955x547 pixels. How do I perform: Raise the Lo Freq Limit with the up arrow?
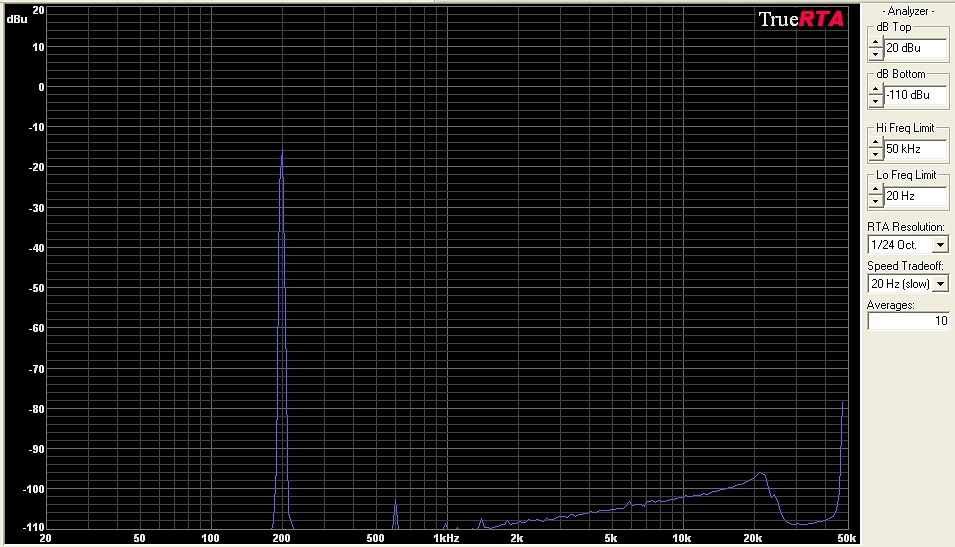point(876,190)
